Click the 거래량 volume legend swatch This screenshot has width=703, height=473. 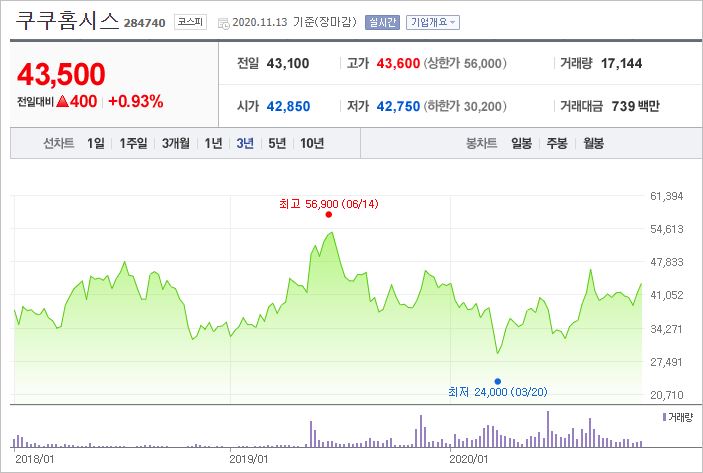[664, 417]
